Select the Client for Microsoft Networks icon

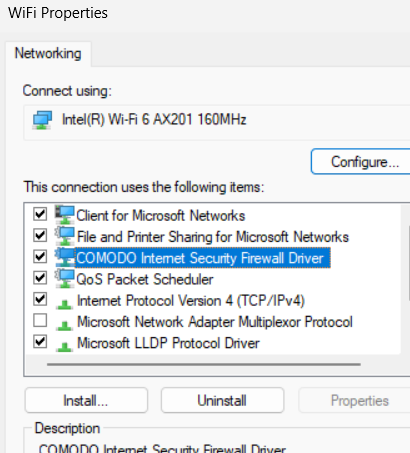tap(65, 215)
